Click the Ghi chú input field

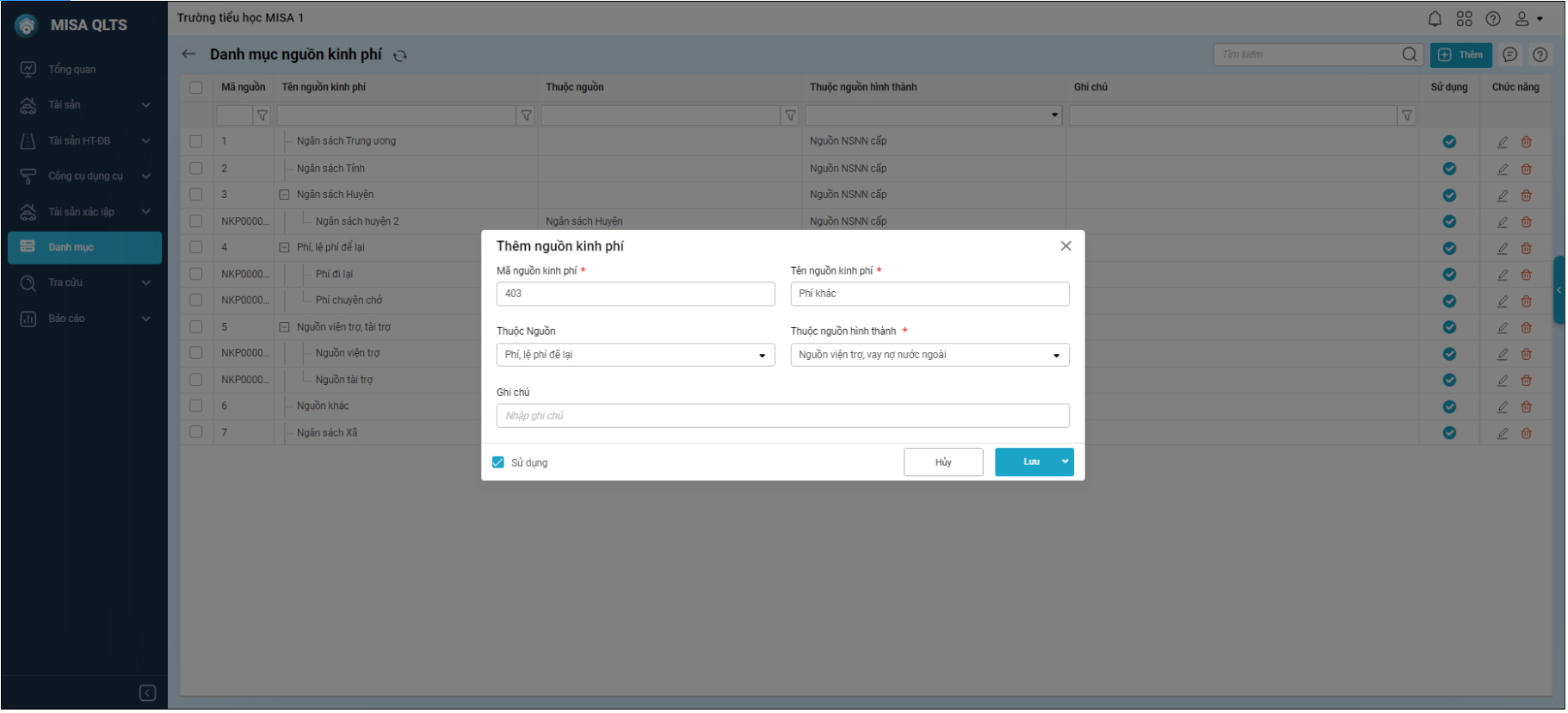tap(782, 416)
